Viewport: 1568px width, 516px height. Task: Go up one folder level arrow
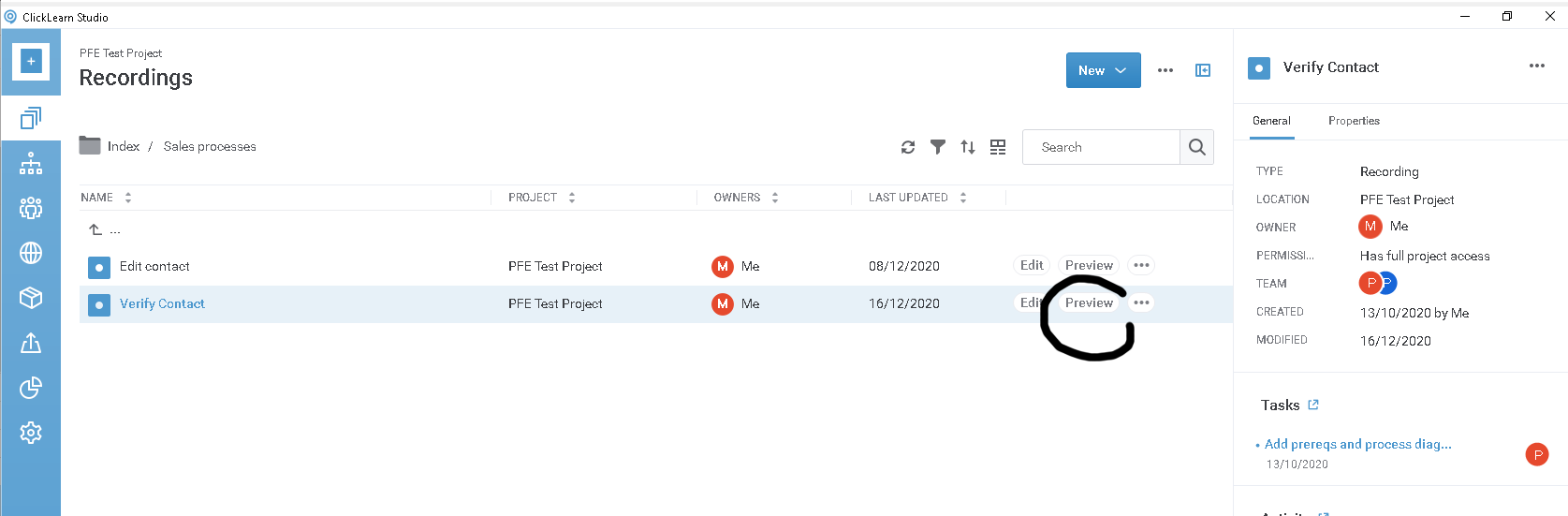click(95, 229)
